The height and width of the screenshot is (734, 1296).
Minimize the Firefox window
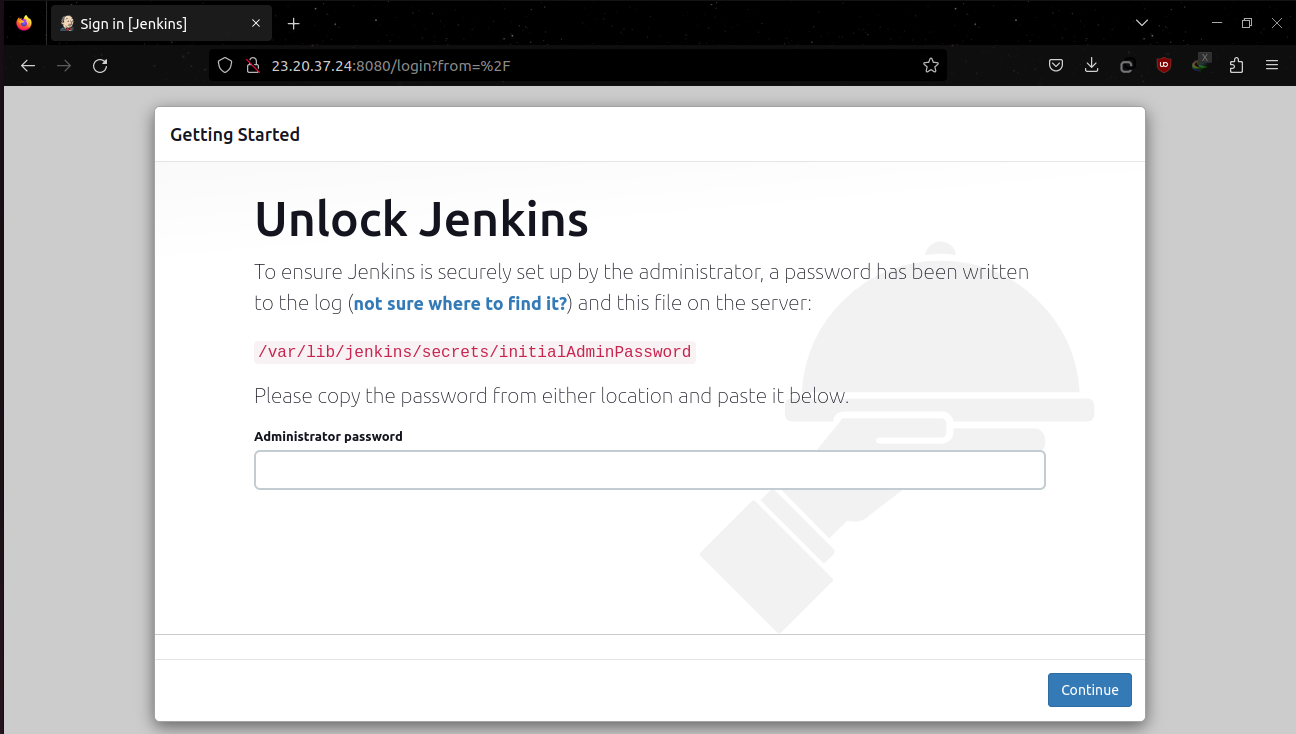tap(1216, 23)
